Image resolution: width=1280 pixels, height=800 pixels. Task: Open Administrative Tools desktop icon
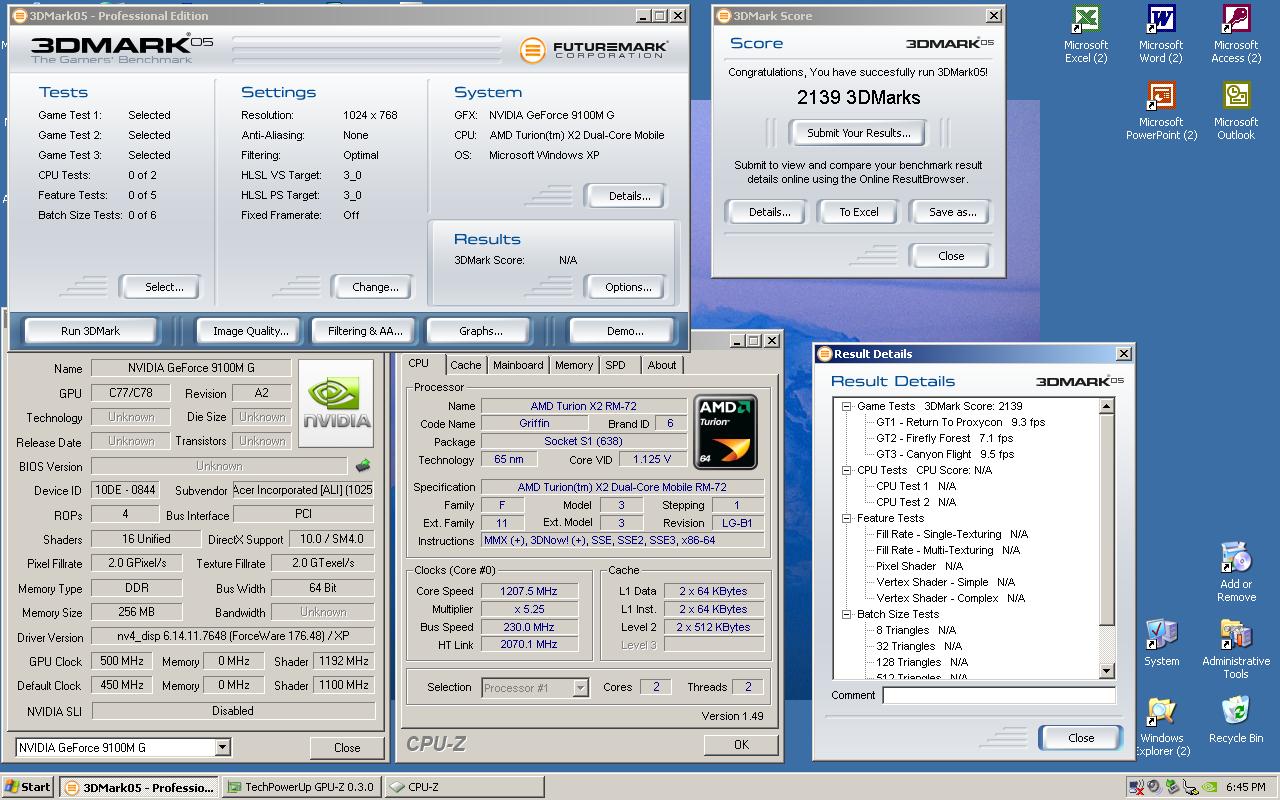tap(1236, 648)
